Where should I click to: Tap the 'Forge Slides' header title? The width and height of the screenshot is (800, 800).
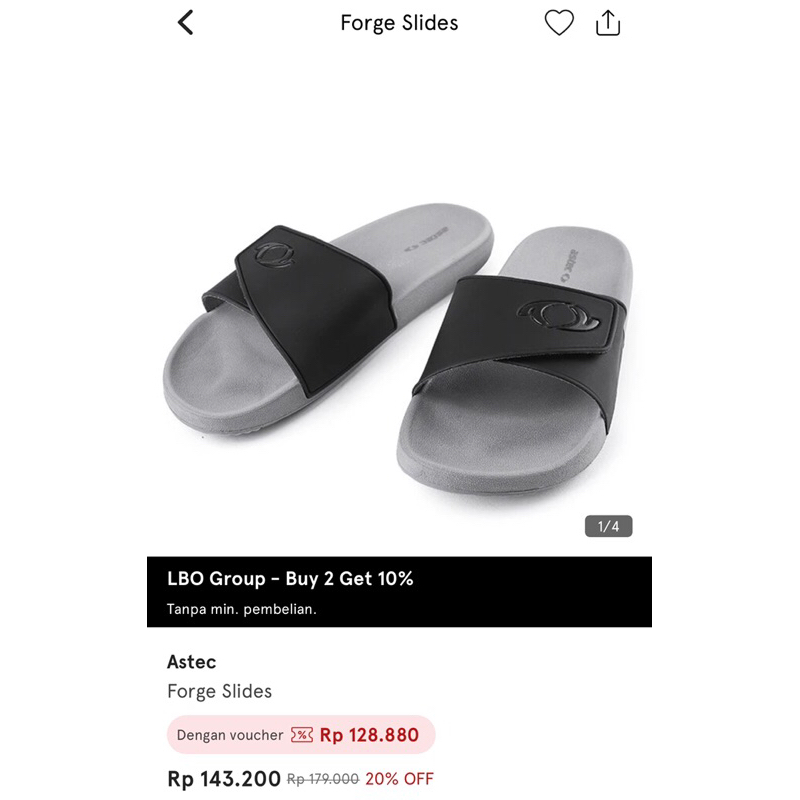399,23
